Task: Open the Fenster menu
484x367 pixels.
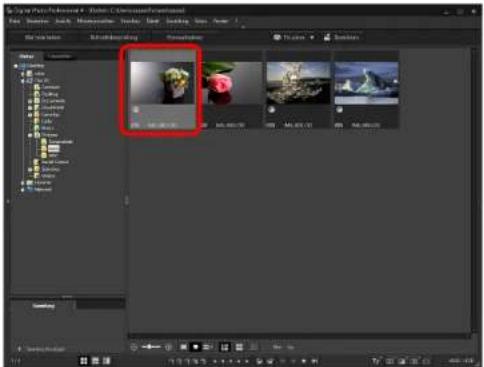Action: click(x=220, y=21)
